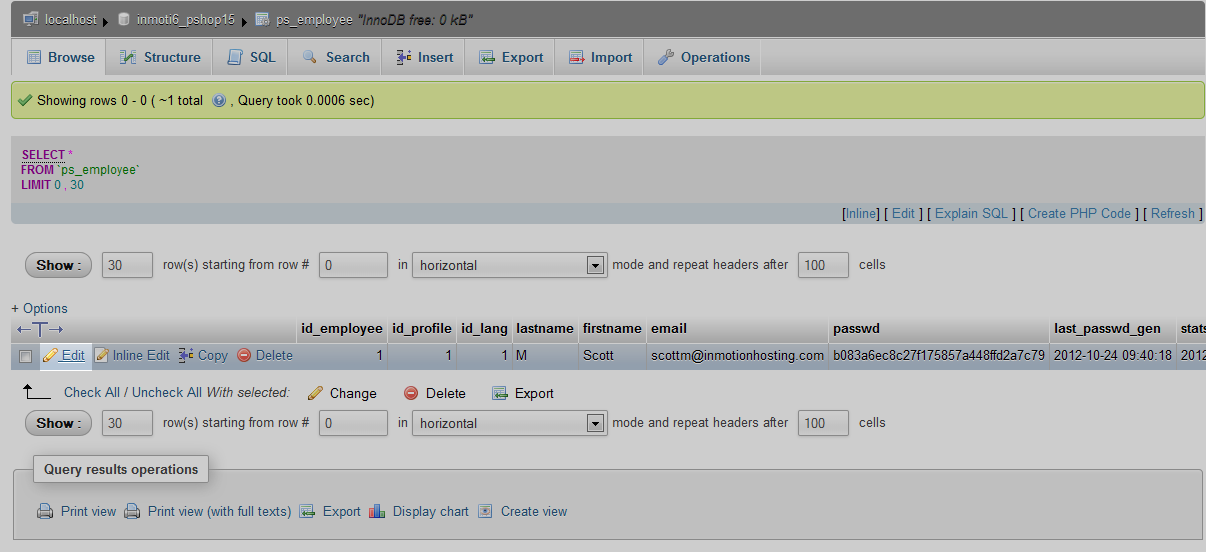Open the top horizontal mode dropdown
Viewport: 1206px width, 552px height.
(x=509, y=265)
